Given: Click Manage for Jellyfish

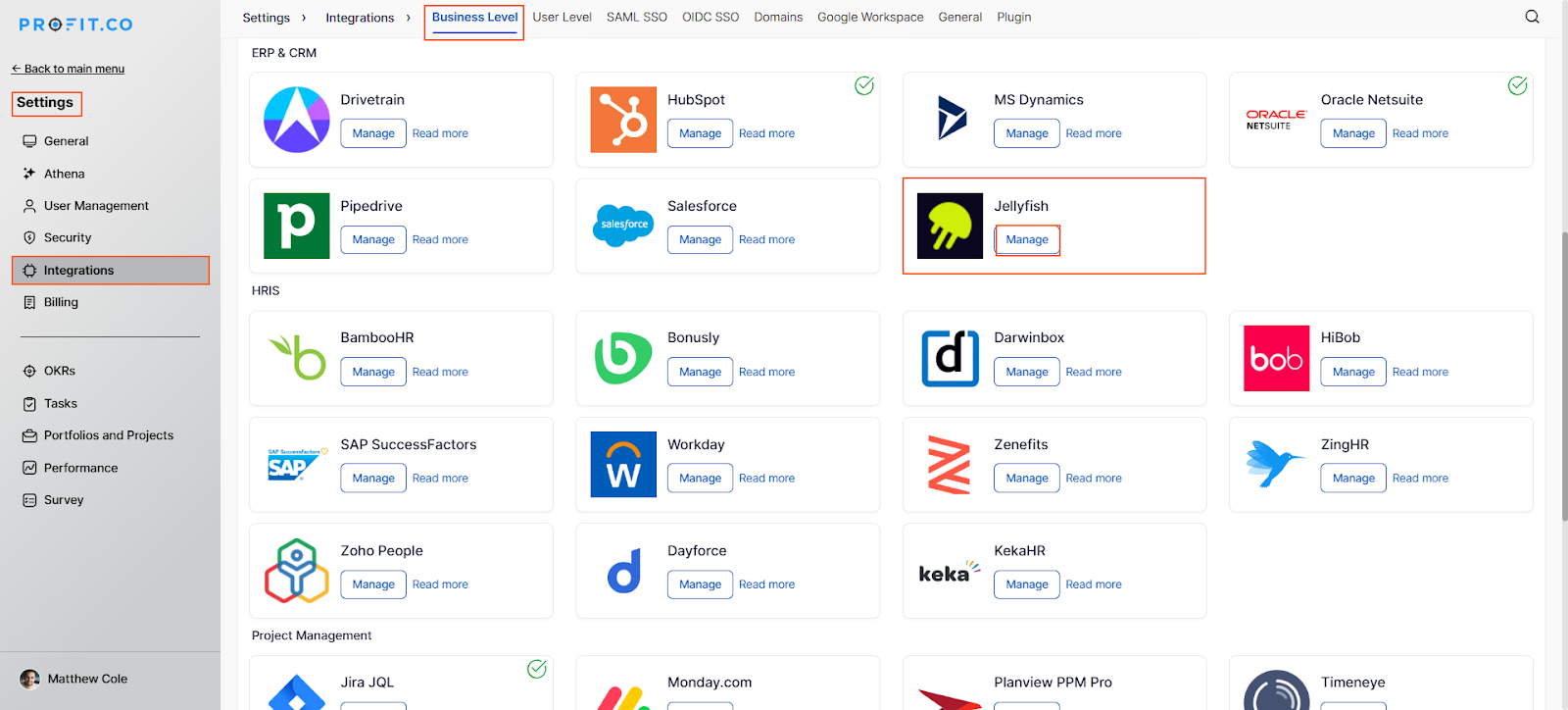Looking at the screenshot, I should click(1027, 239).
